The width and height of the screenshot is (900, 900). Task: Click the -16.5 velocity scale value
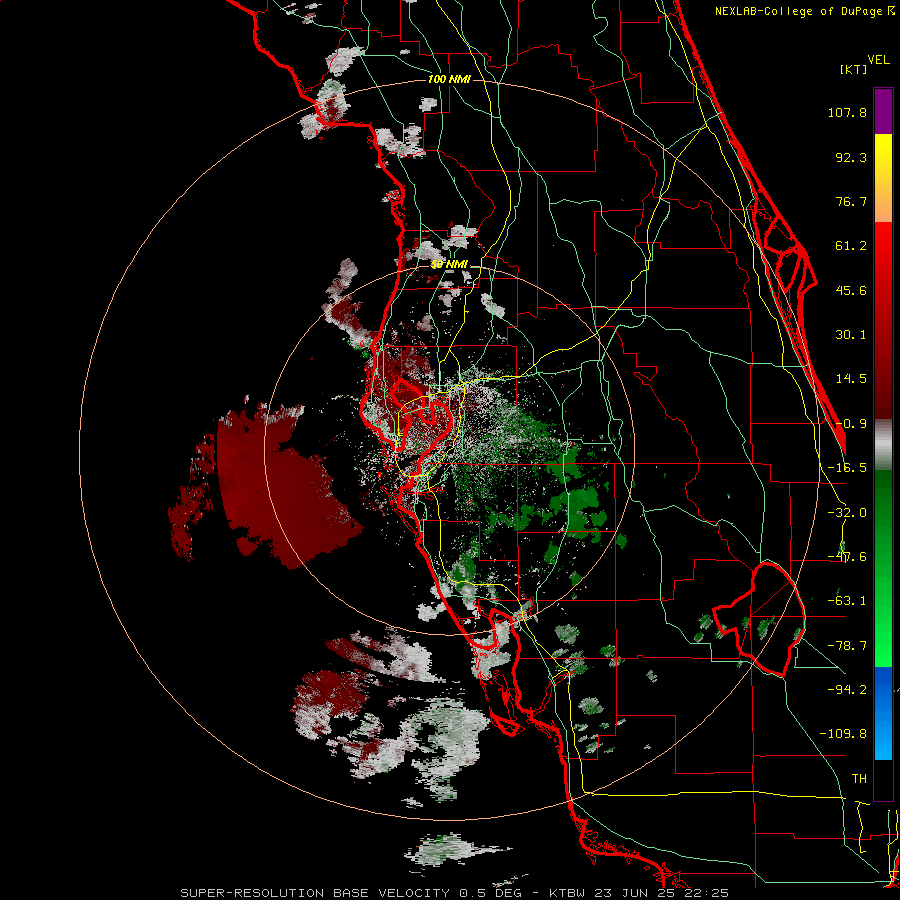pos(847,468)
